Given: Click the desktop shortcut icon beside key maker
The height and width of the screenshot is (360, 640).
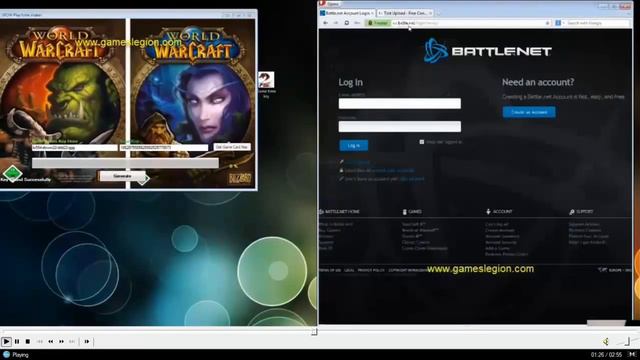Looking at the screenshot, I should 266,84.
